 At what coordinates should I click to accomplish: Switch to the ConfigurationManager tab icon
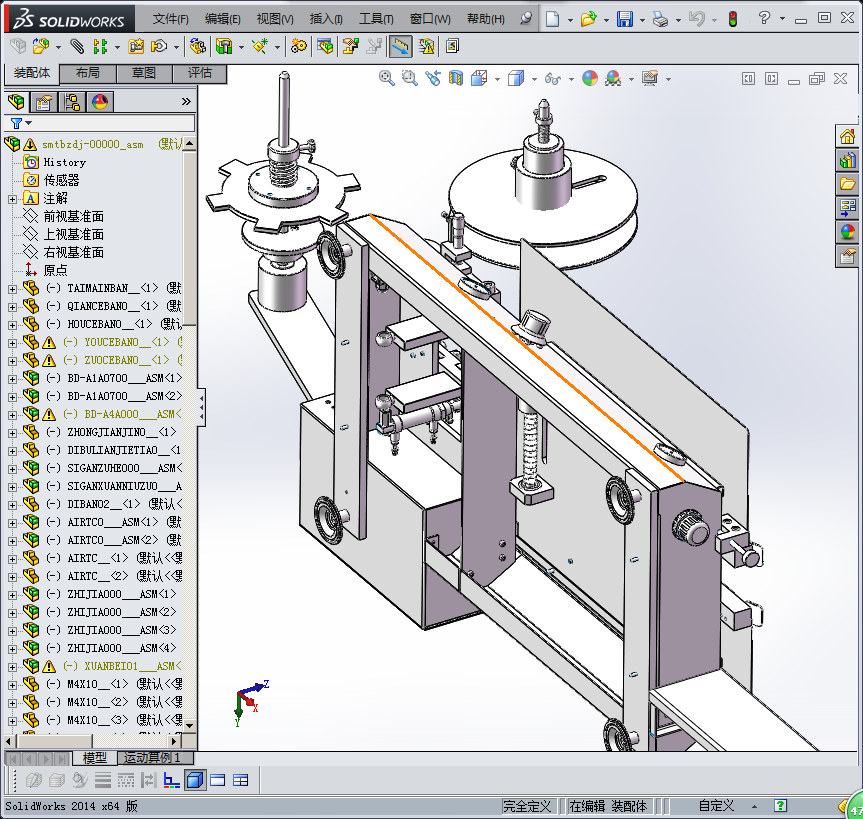tap(72, 102)
